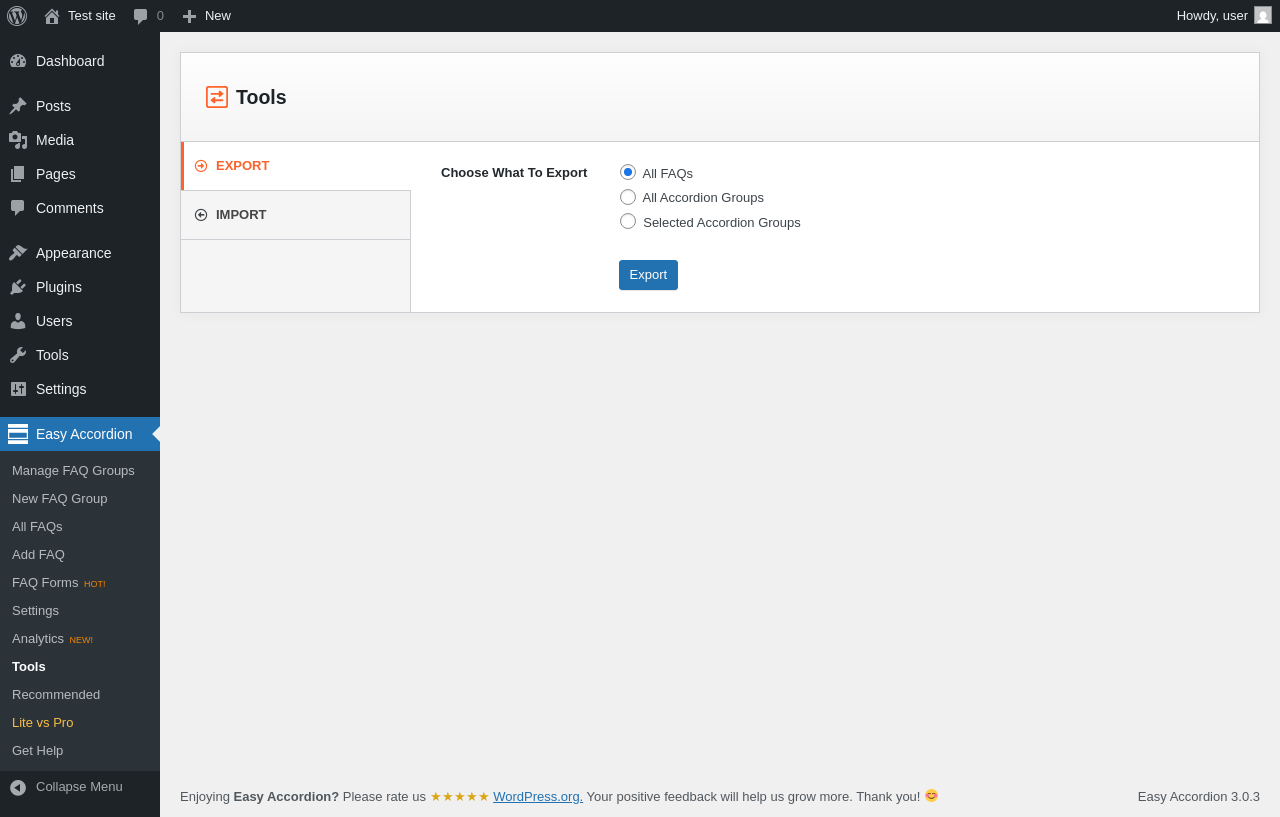The image size is (1280, 817).
Task: Click the Collapse Menu label
Action: point(79,787)
